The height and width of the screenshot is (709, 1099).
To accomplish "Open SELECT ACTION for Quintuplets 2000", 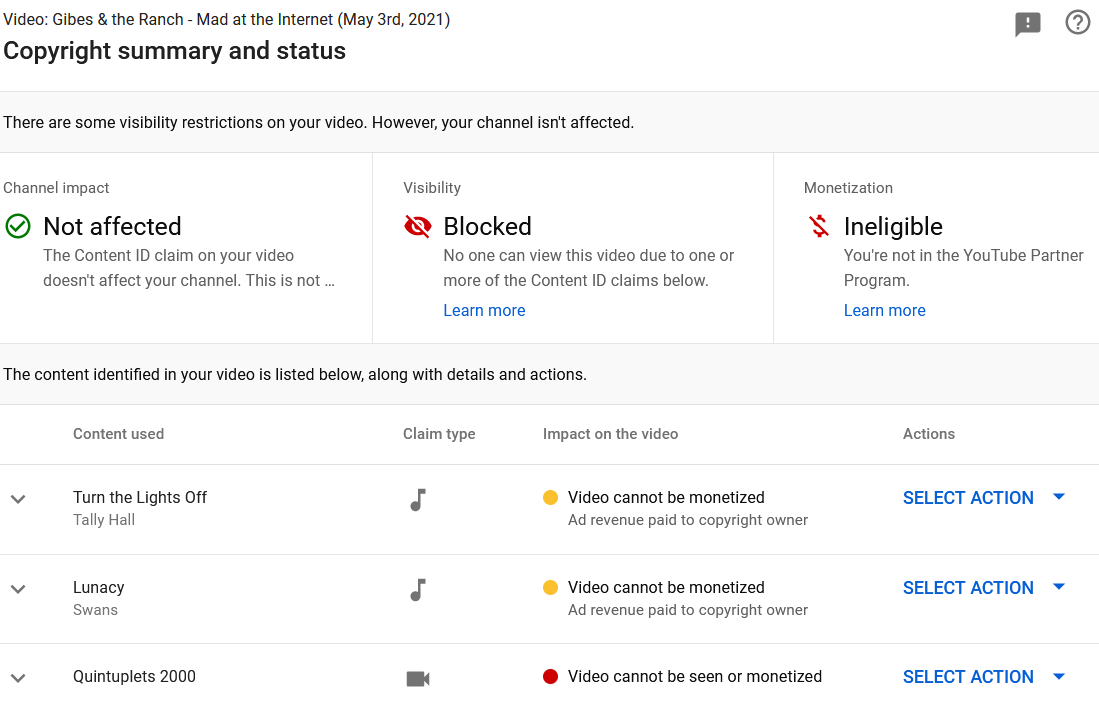I will 984,677.
